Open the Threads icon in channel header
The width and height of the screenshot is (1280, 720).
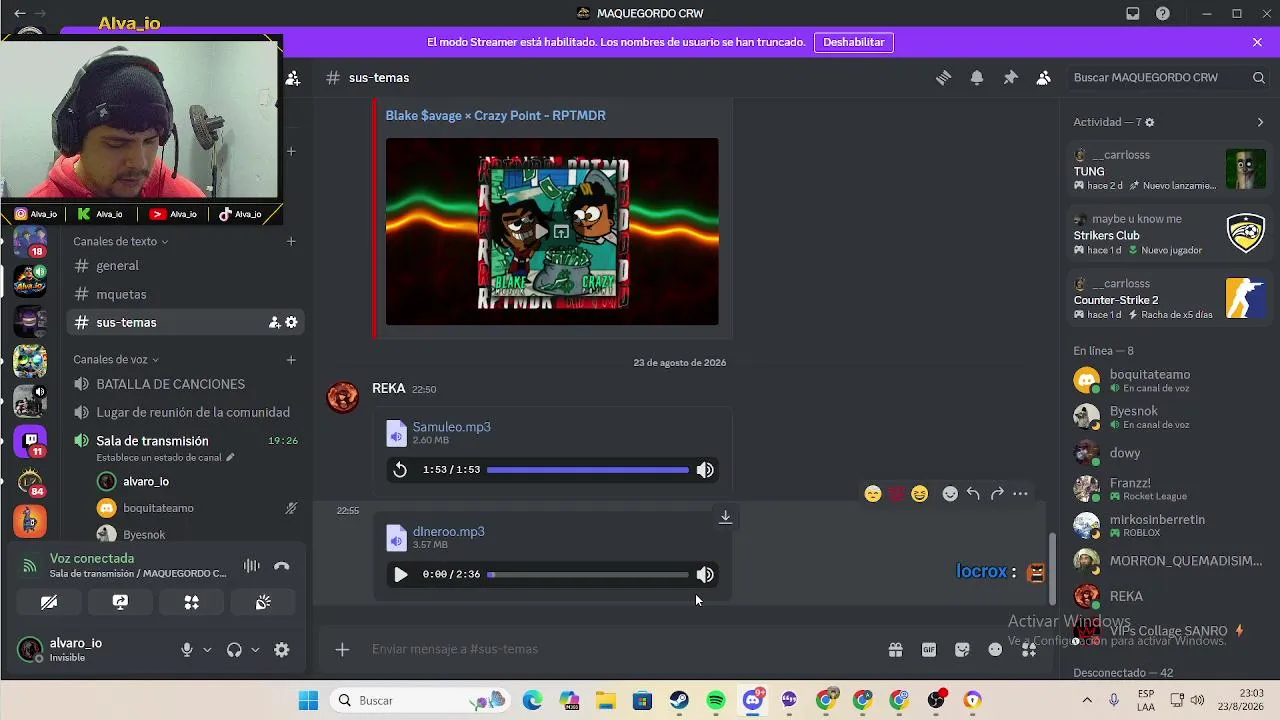click(943, 78)
